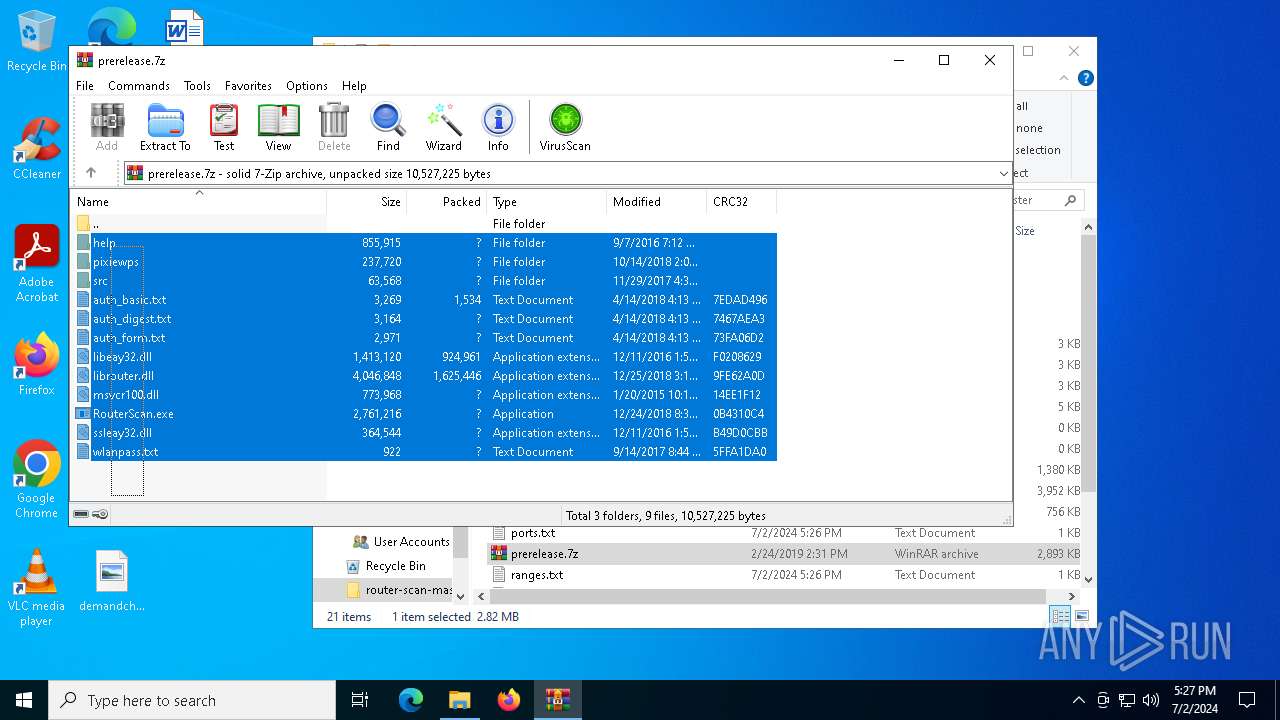Open Explorer help question-mark icon
Image resolution: width=1280 pixels, height=720 pixels.
[x=1086, y=78]
